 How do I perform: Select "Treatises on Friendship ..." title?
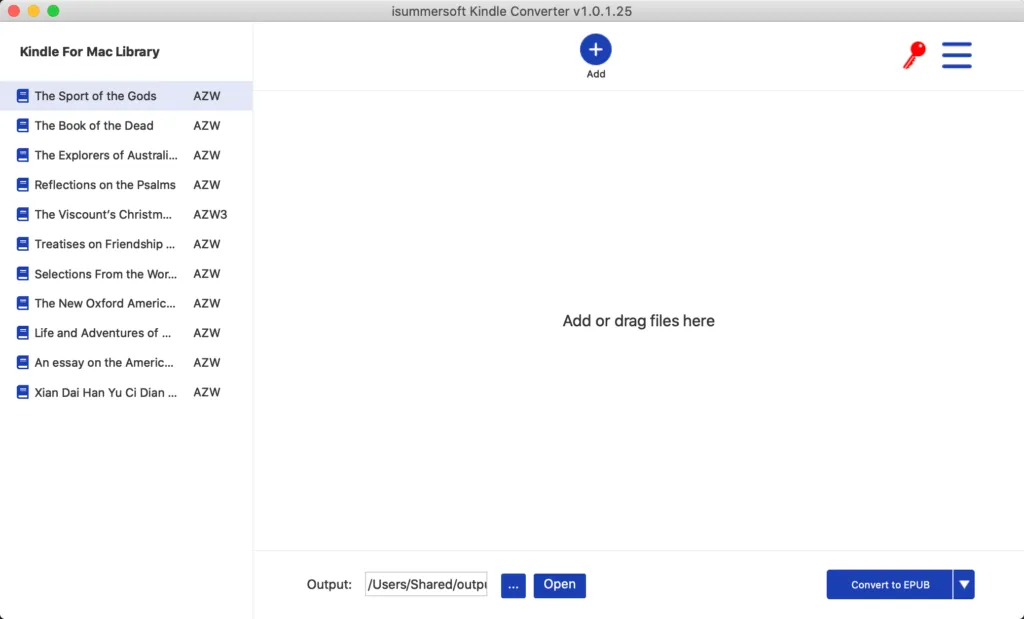click(104, 244)
